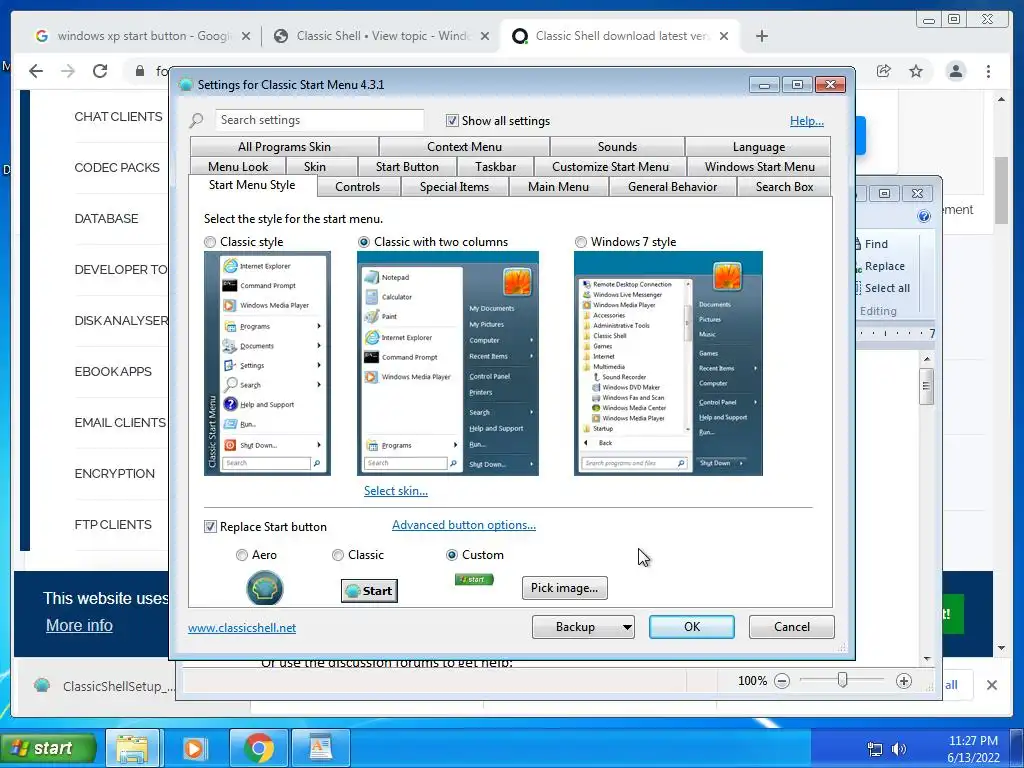Click the Windows start button
The width and height of the screenshot is (1024, 768).
(48, 748)
